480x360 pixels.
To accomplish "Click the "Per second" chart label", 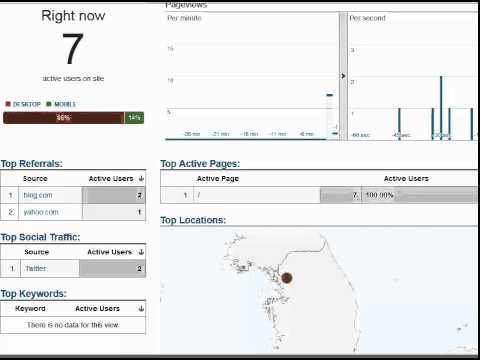I will pos(367,18).
